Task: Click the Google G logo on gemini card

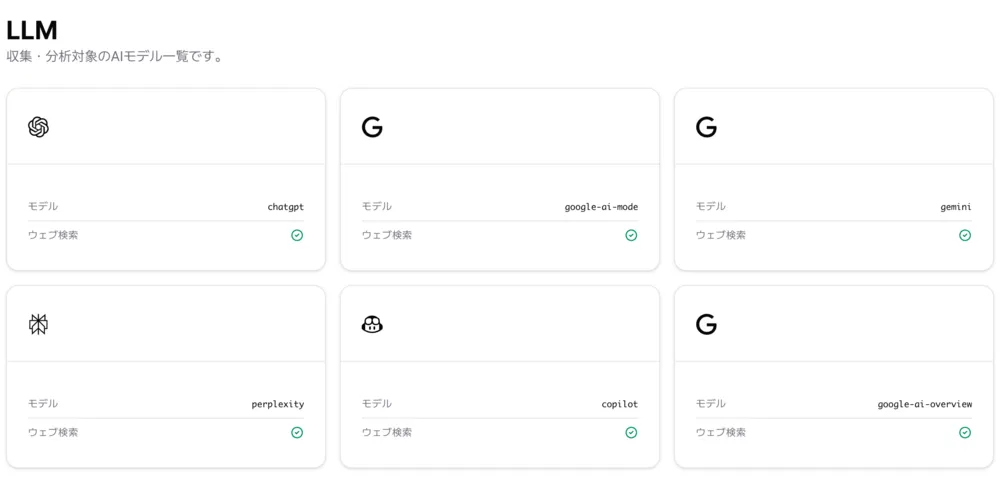Action: point(707,128)
